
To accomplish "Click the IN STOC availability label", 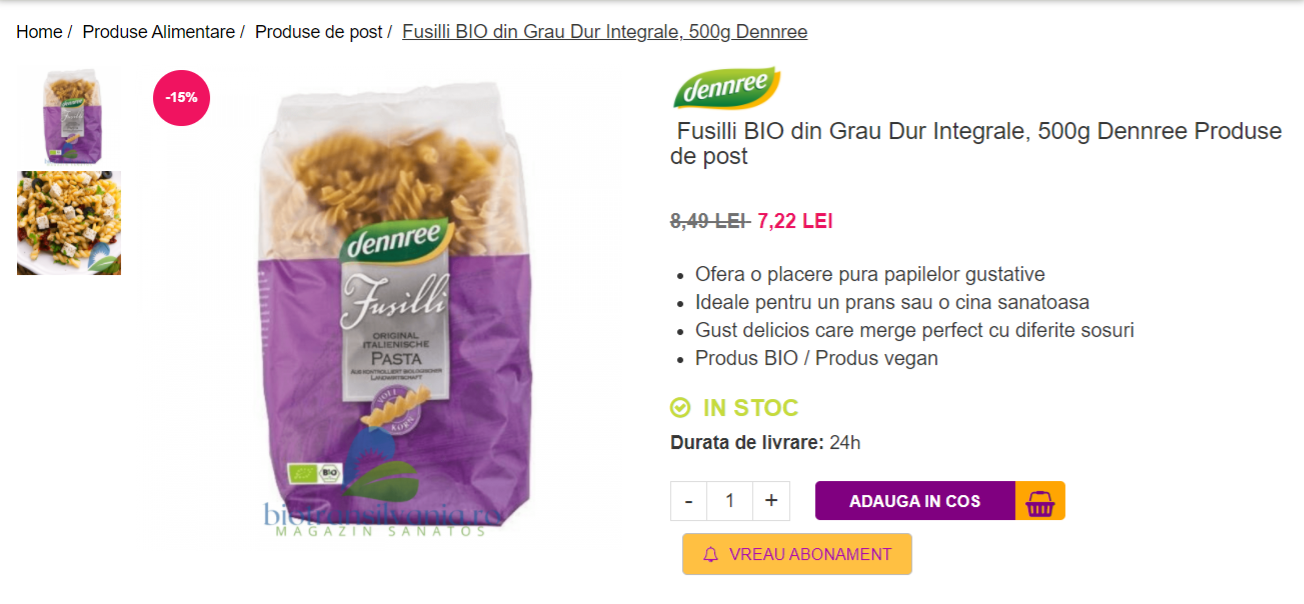I will tap(751, 408).
